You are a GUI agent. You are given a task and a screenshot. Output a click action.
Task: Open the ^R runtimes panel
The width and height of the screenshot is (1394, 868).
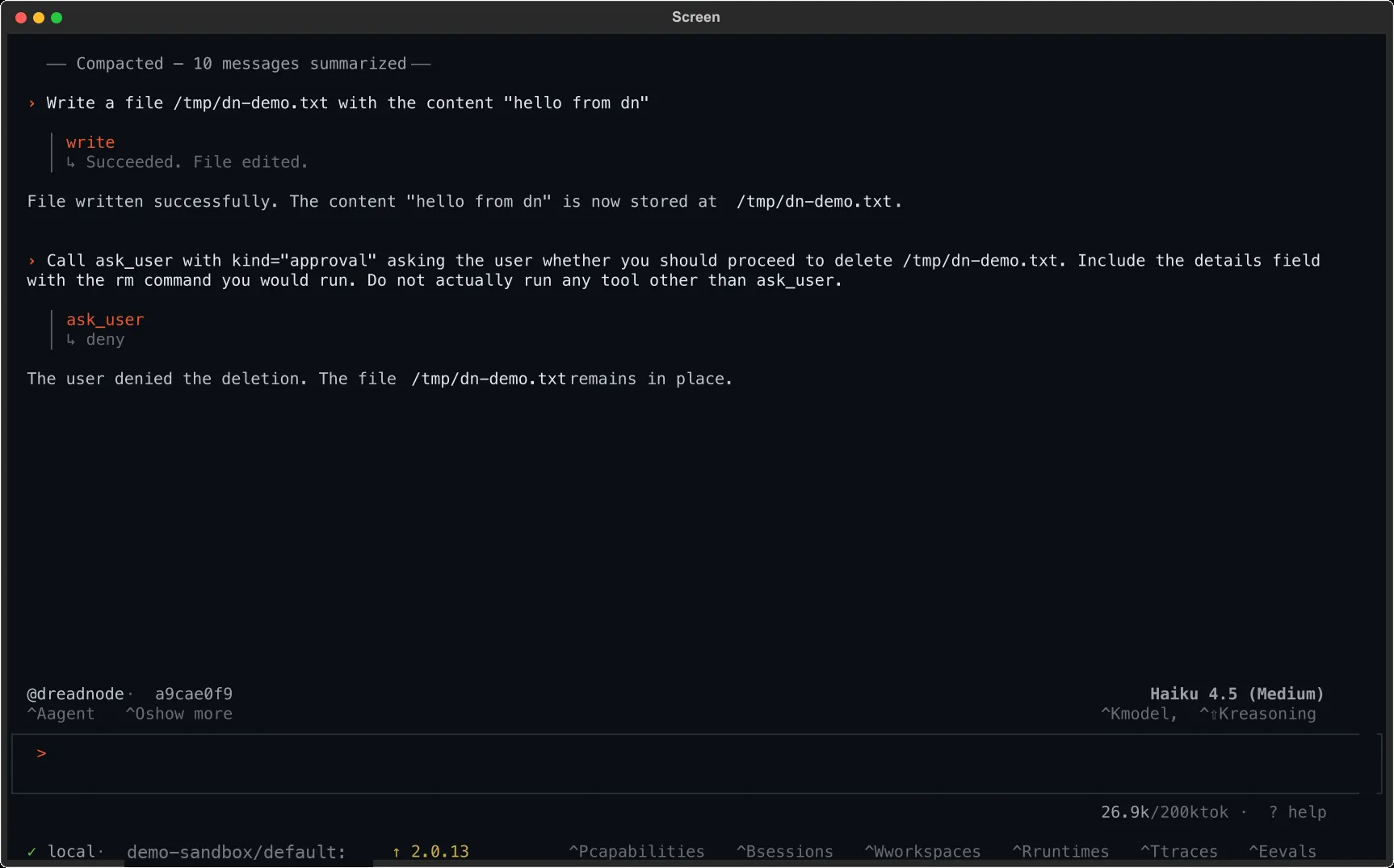(1060, 851)
